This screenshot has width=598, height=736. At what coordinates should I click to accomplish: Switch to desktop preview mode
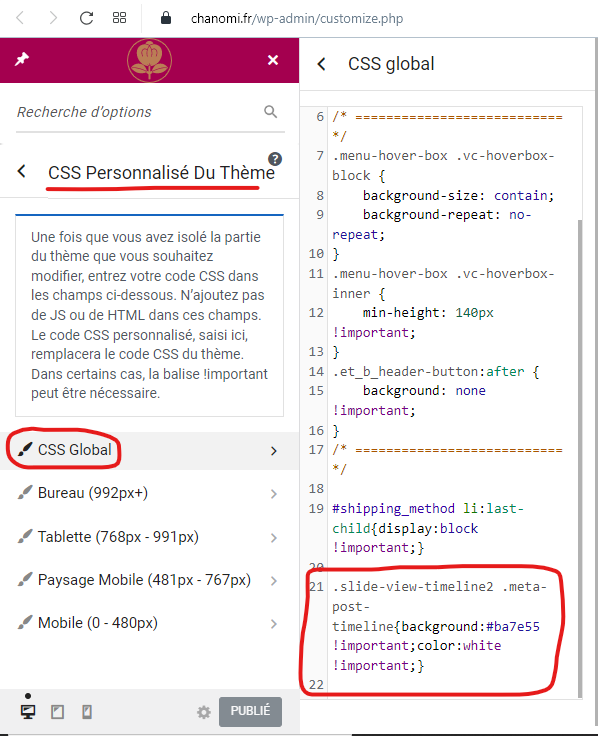(x=28, y=712)
